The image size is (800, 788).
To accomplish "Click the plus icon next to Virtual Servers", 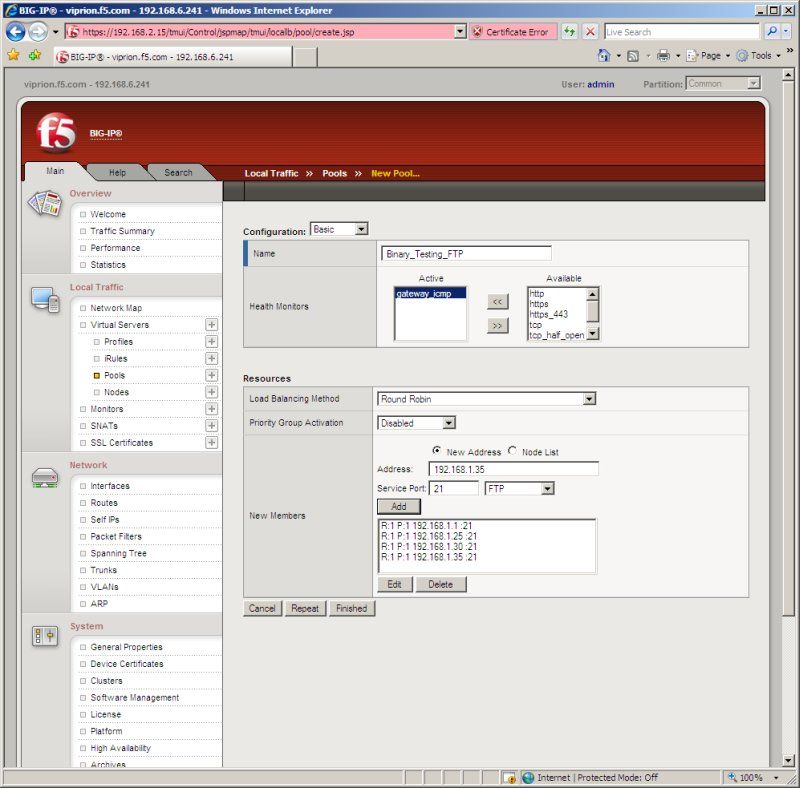I will (x=211, y=325).
